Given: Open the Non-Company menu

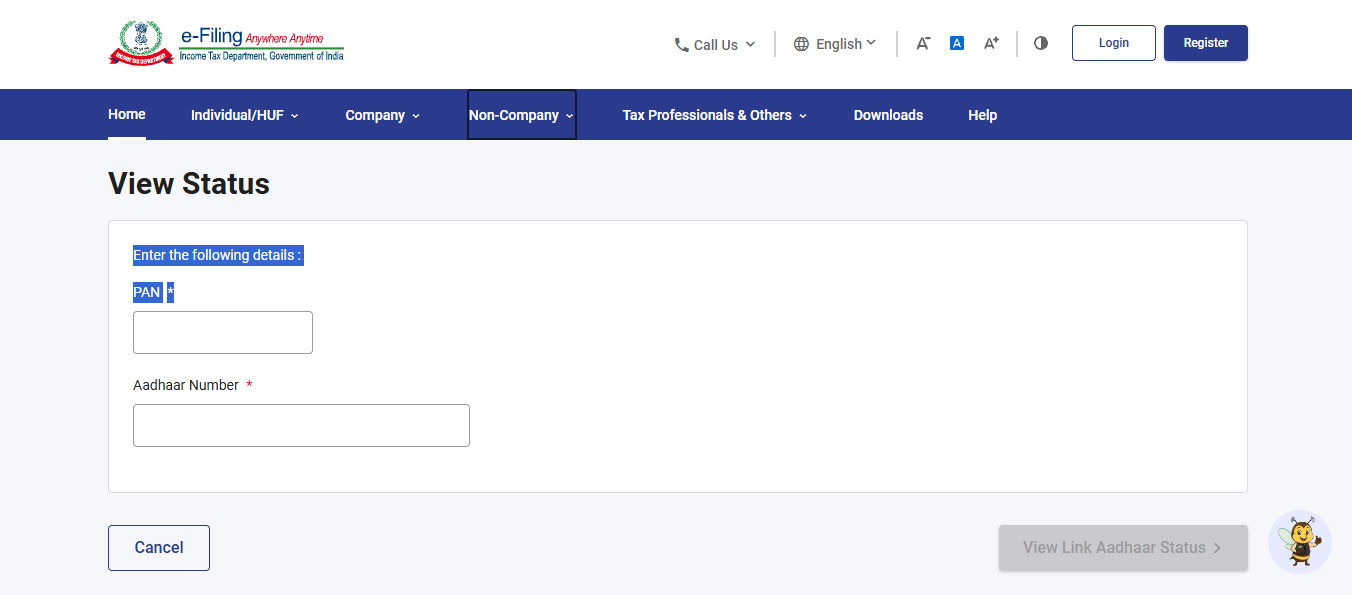Looking at the screenshot, I should coord(522,115).
